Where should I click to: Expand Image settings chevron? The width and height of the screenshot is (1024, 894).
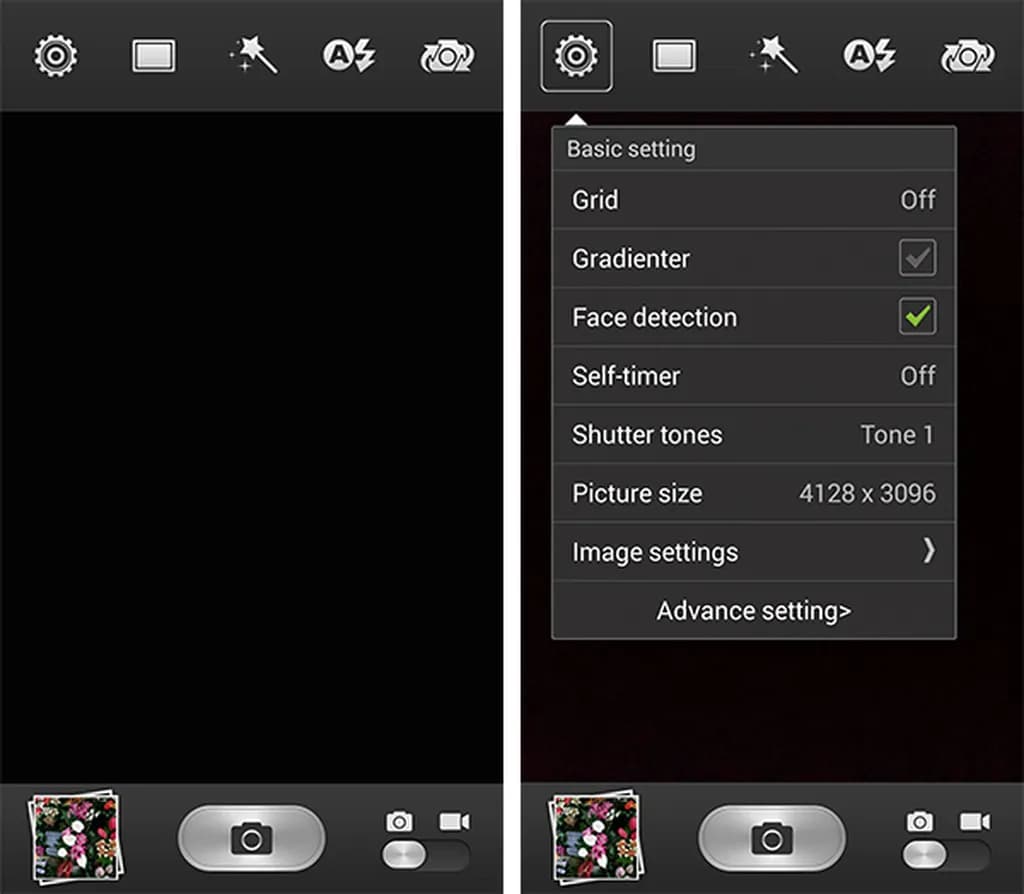pyautogui.click(x=929, y=551)
